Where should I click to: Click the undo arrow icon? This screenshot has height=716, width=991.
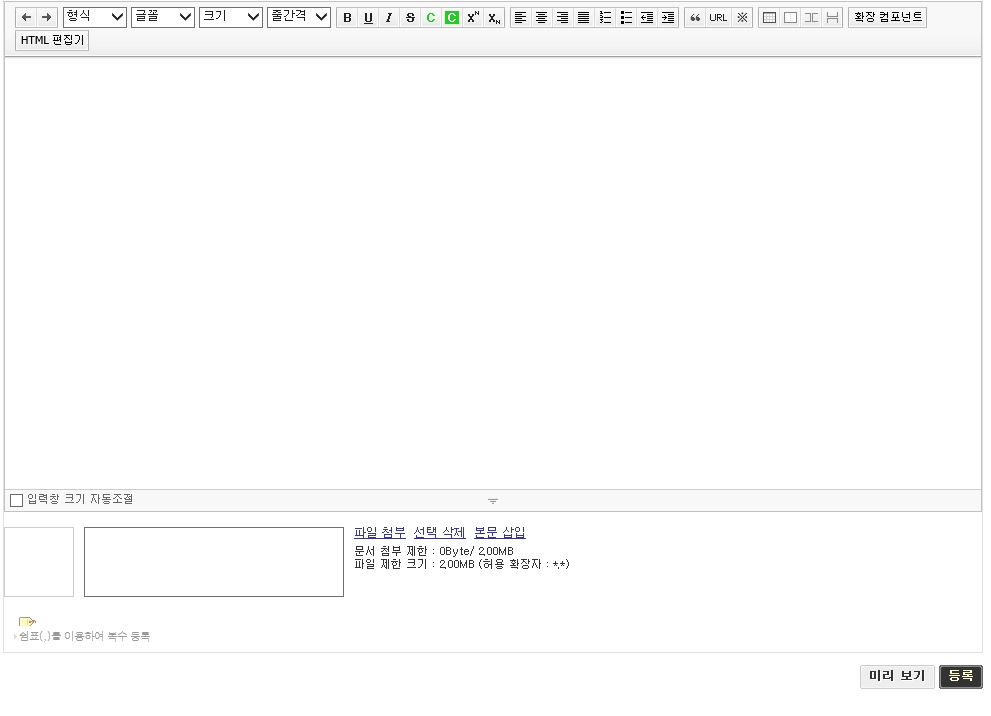[x=26, y=18]
